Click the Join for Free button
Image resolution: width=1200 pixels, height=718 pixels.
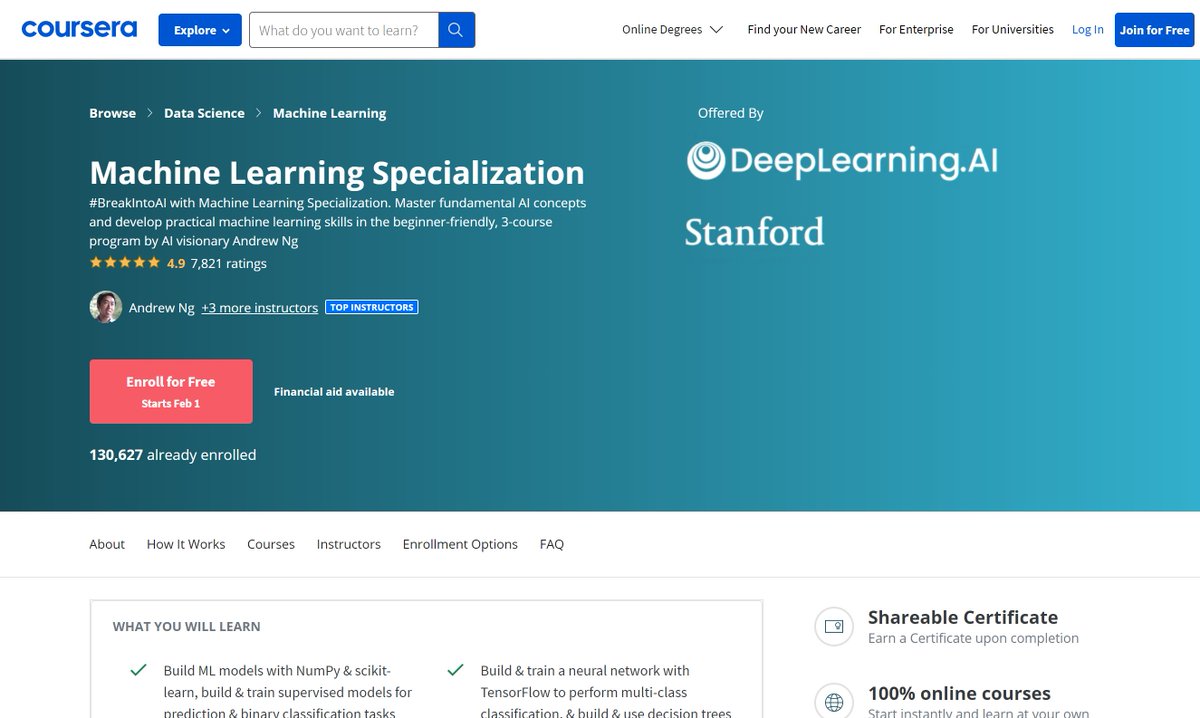coord(1154,30)
